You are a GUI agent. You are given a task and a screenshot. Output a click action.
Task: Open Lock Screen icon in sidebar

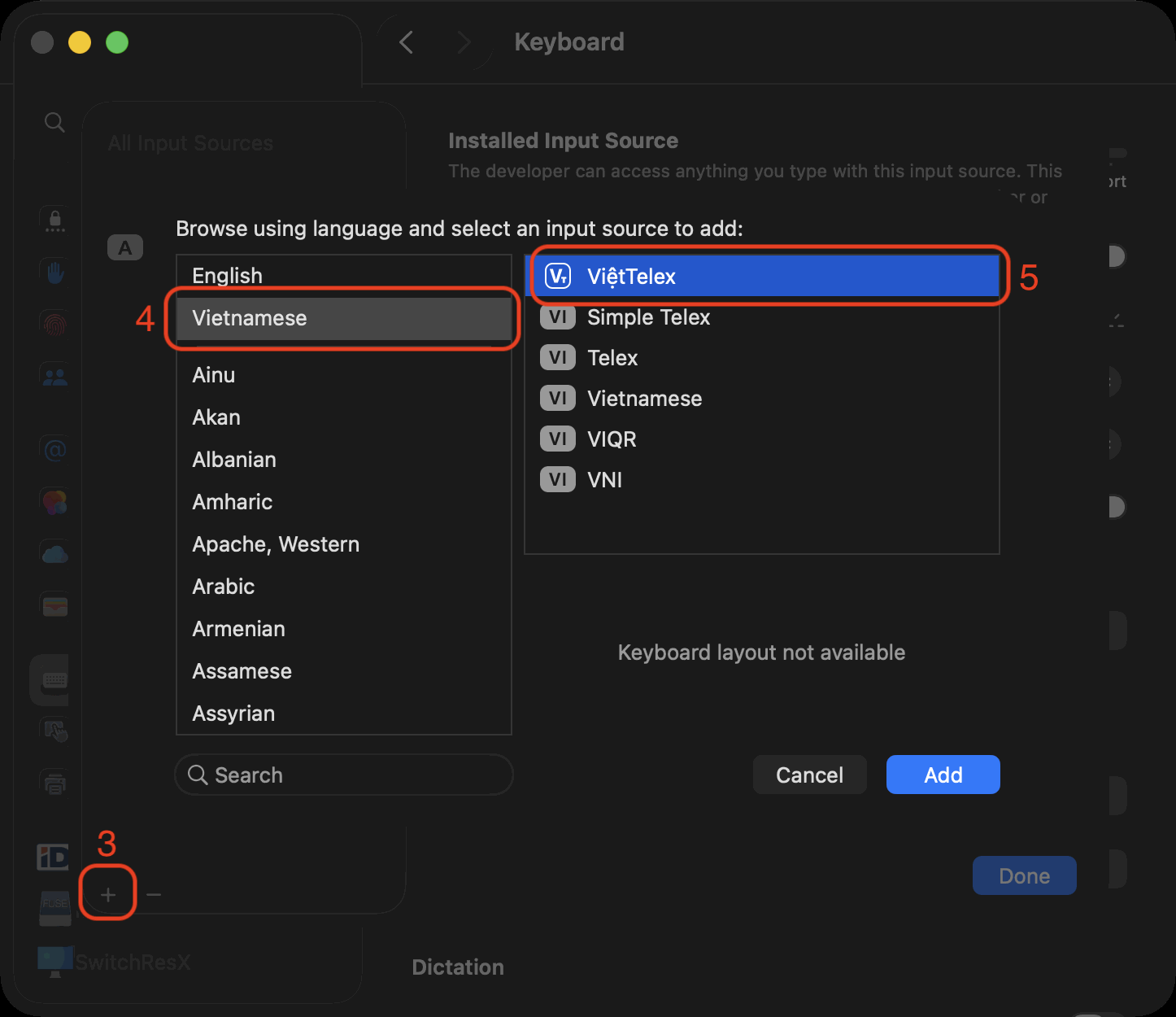point(55,220)
